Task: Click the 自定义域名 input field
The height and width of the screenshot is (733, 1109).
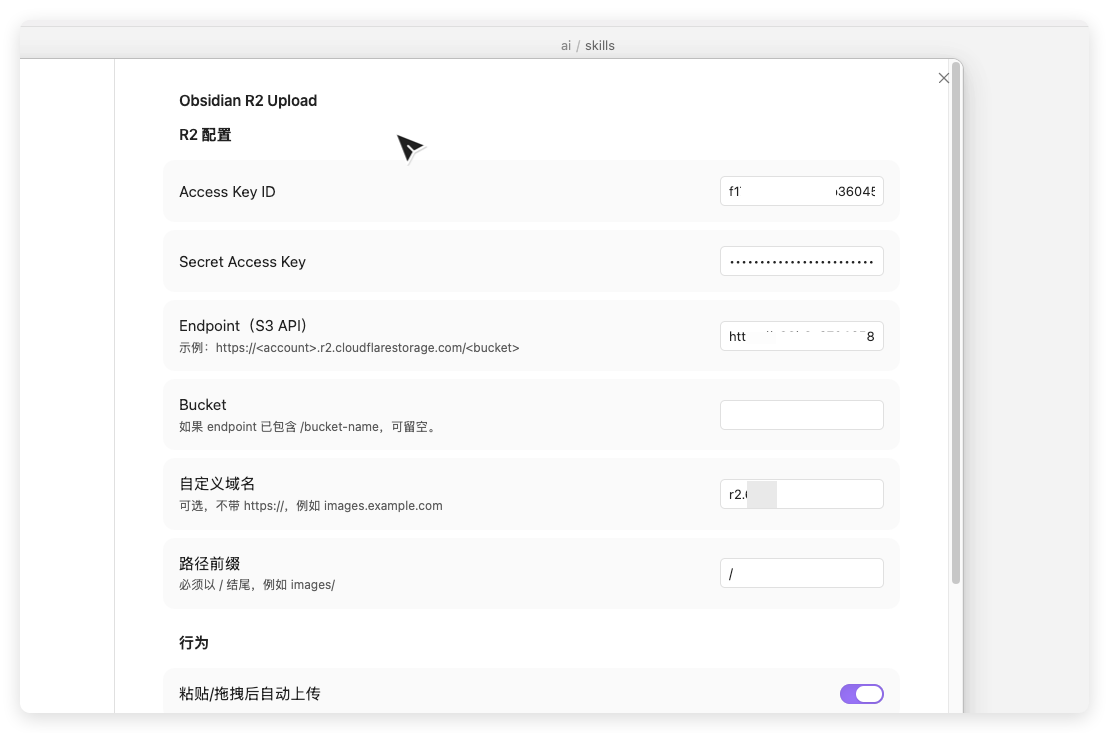Action: 801,494
